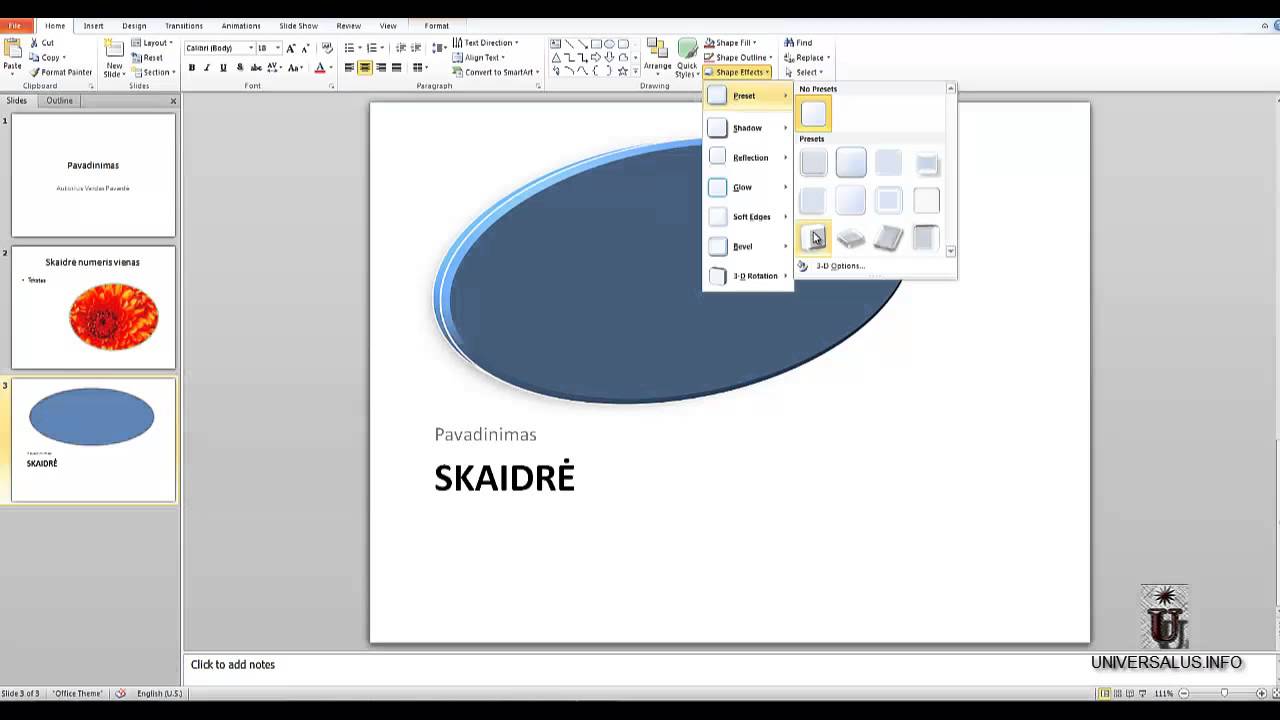Increase font size with the grow font icon
1280x720 pixels.
291,48
